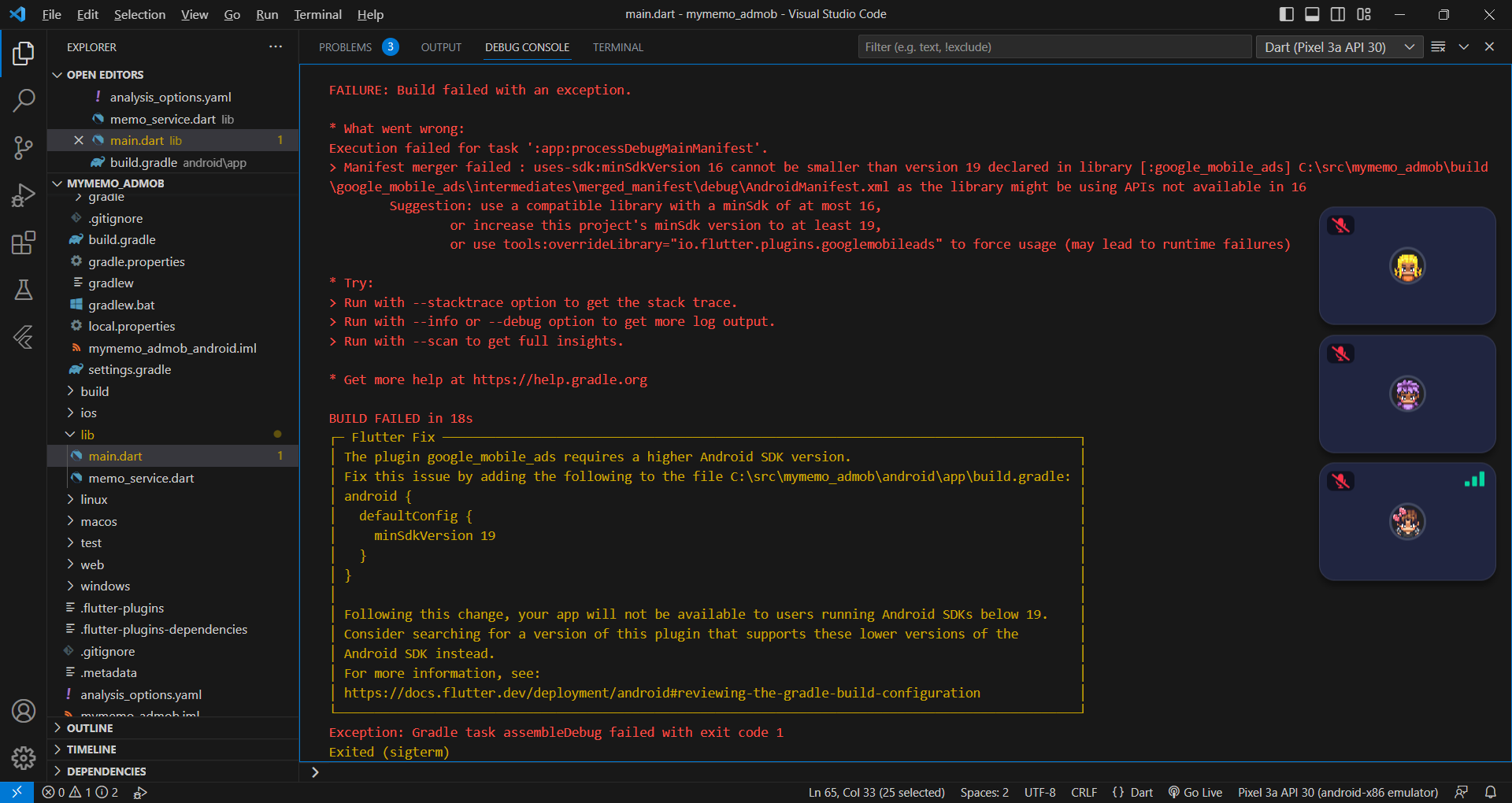The width and height of the screenshot is (1512, 803).
Task: Click the debug launch icon in status bar
Action: [140, 793]
